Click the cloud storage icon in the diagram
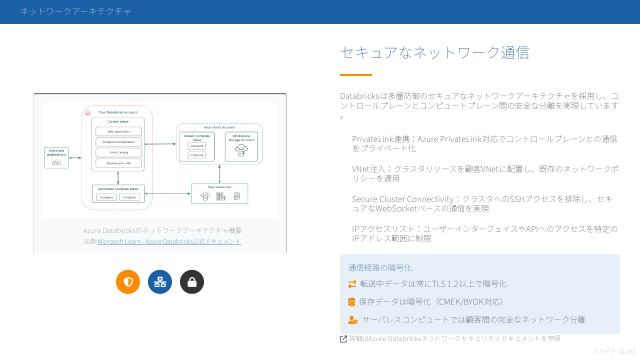This screenshot has height=360, width=640. pos(241,150)
